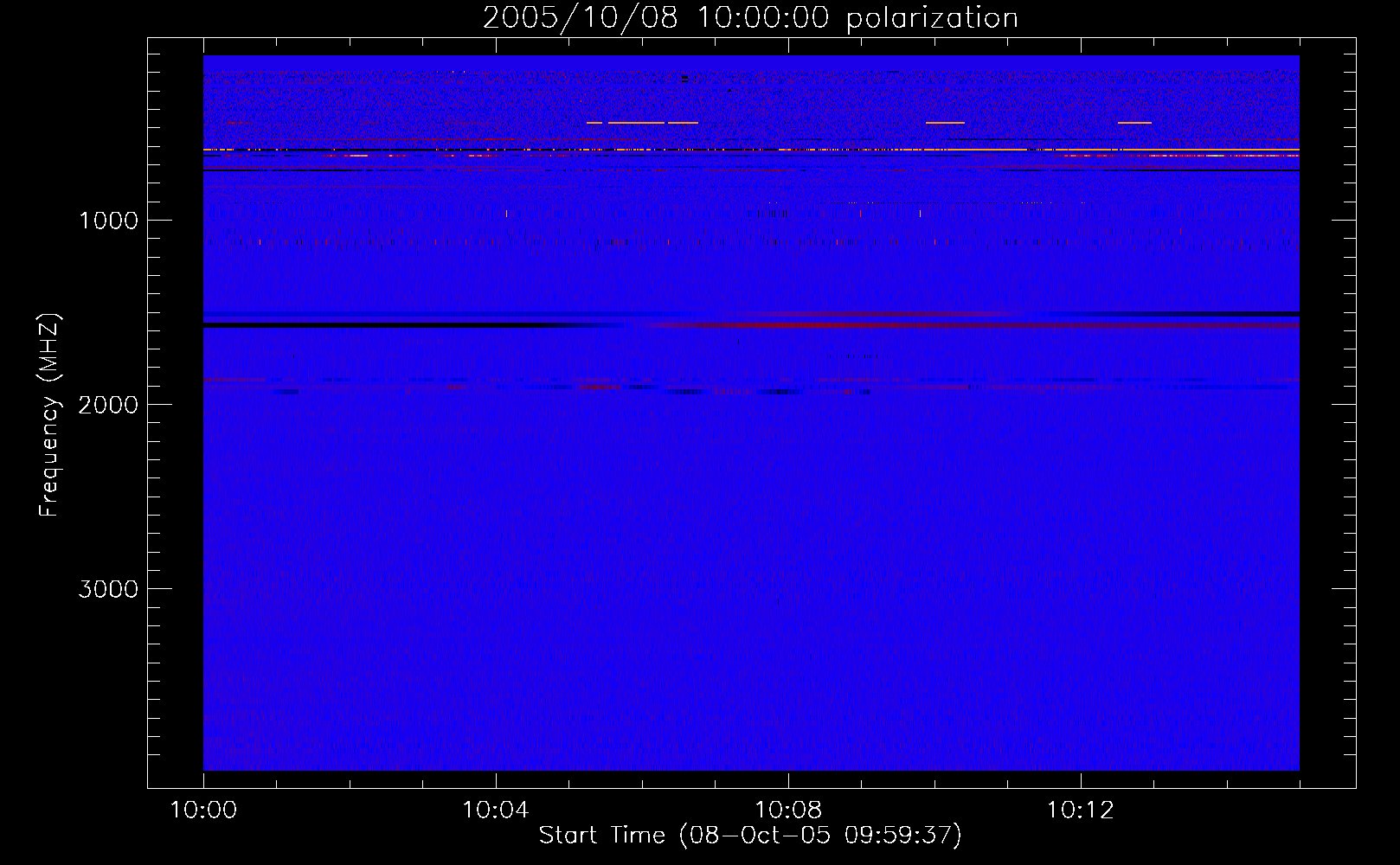
Task: Click the "Start Time (08-Oct-05 09:59:37)" axis label
Action: click(x=750, y=836)
